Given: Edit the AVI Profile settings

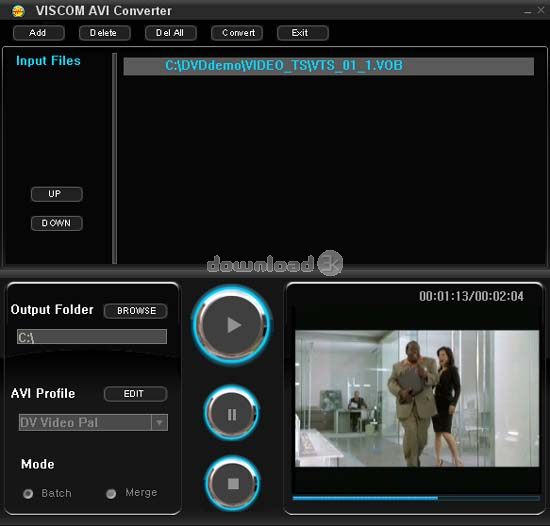Looking at the screenshot, I should [x=136, y=394].
